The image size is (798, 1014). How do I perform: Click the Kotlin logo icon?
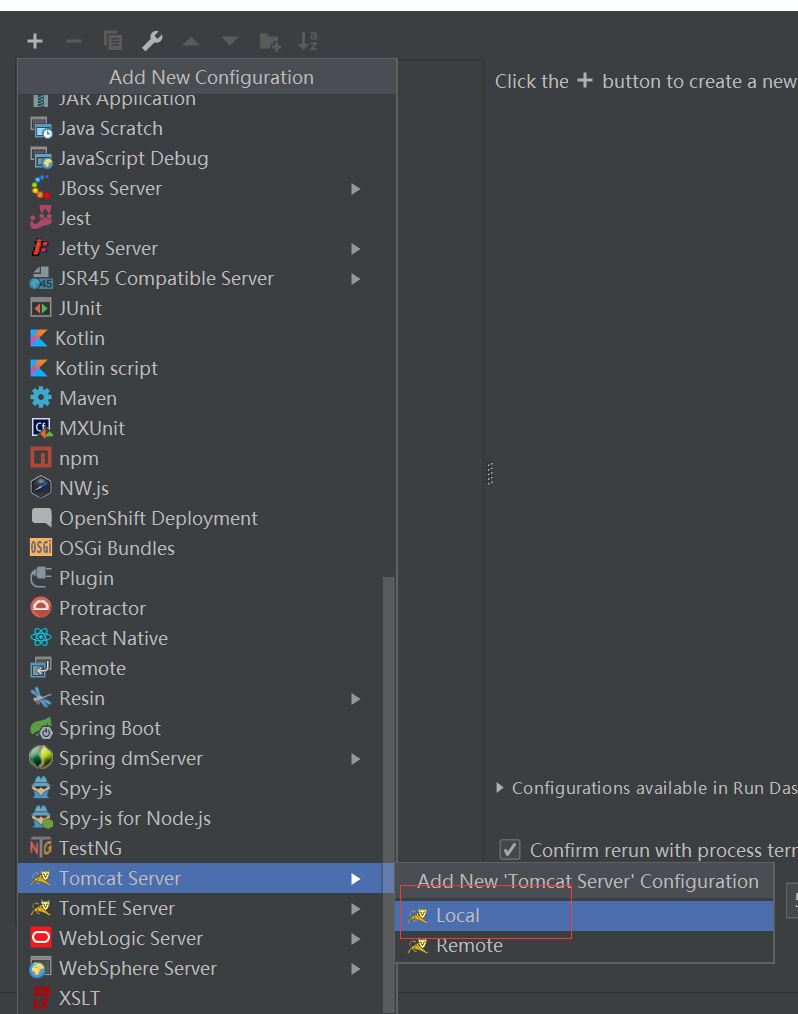coord(39,338)
